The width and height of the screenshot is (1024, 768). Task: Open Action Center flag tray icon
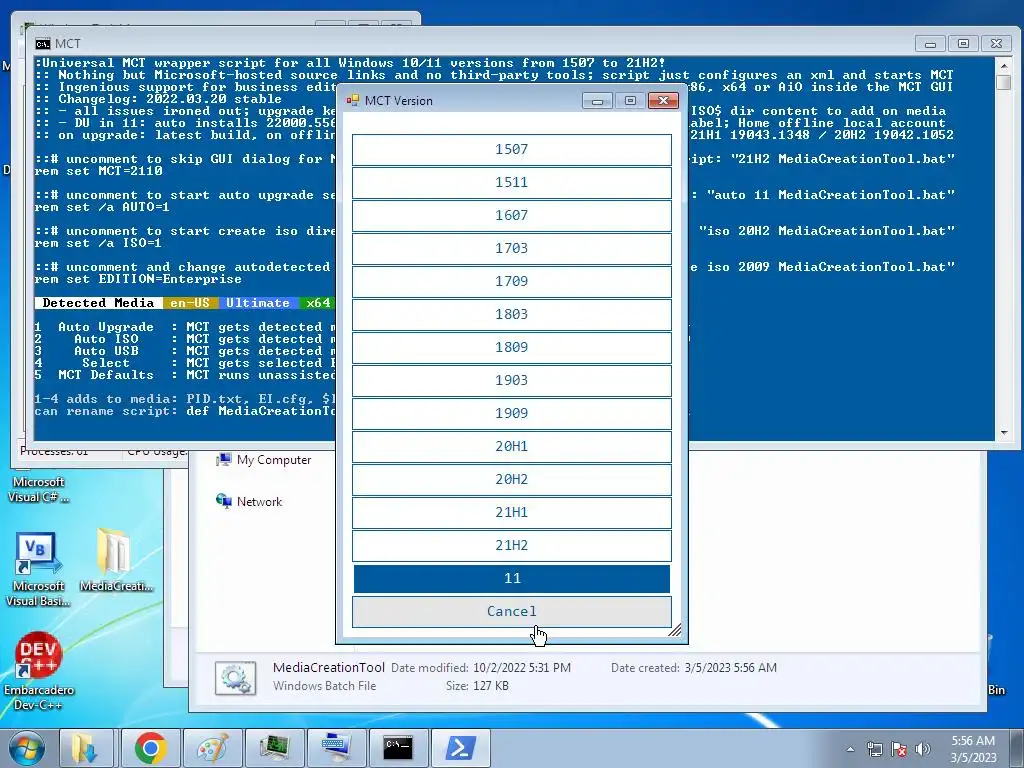point(899,749)
